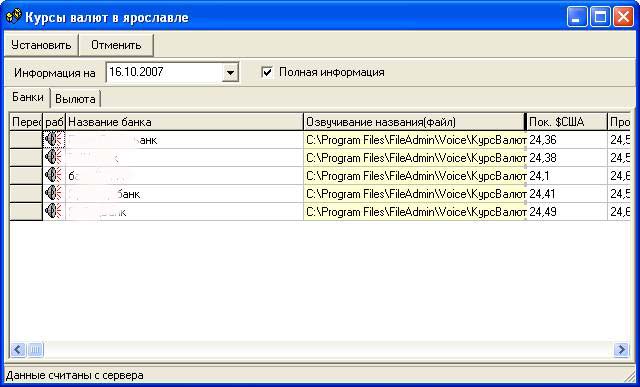Click the application icon in the title bar

13,16
